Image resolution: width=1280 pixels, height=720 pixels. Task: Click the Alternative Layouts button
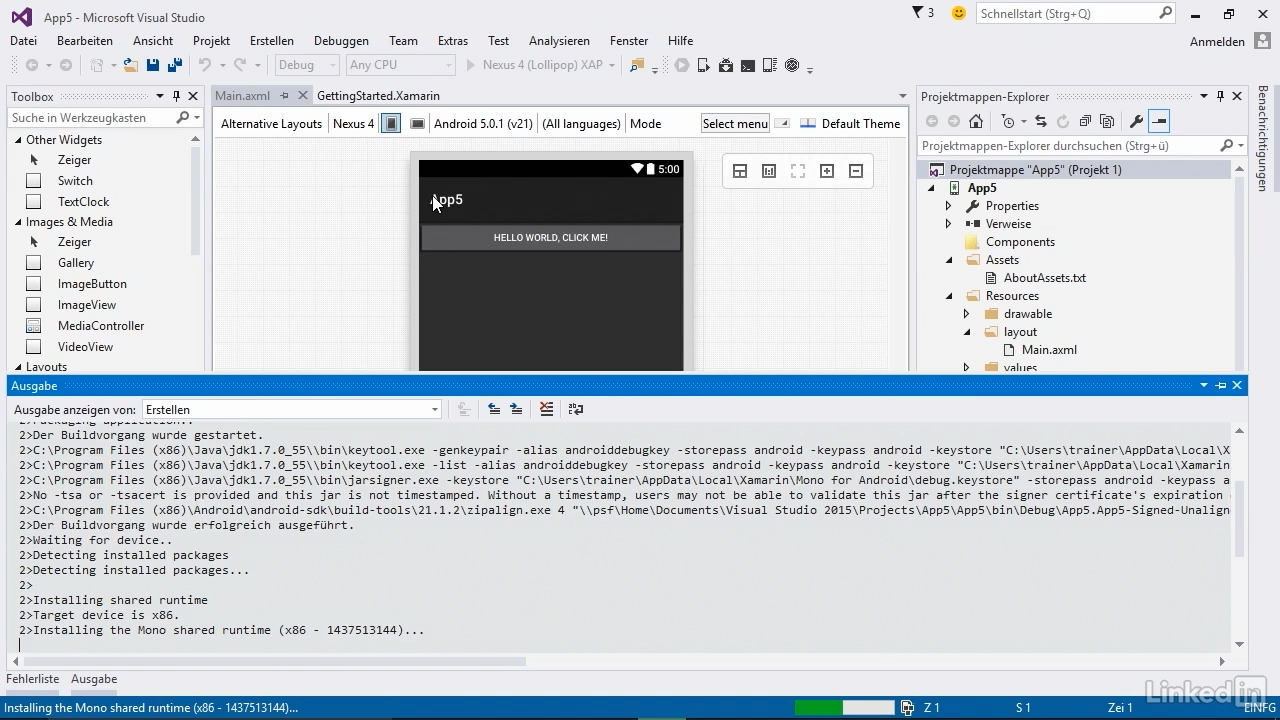(271, 124)
